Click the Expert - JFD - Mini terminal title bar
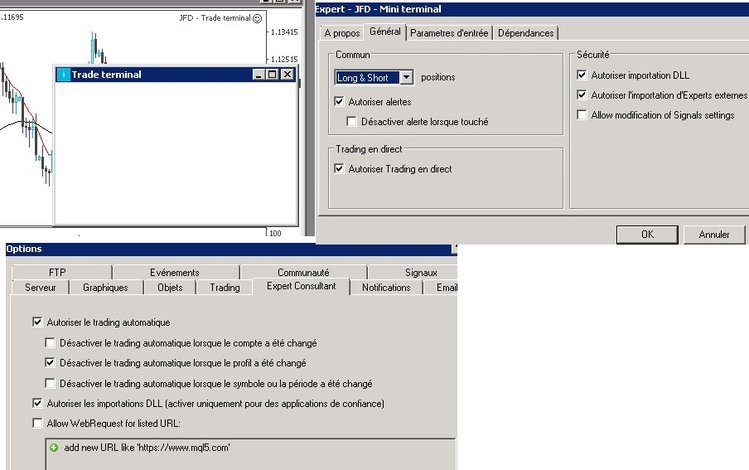The width and height of the screenshot is (749, 470). [532, 9]
